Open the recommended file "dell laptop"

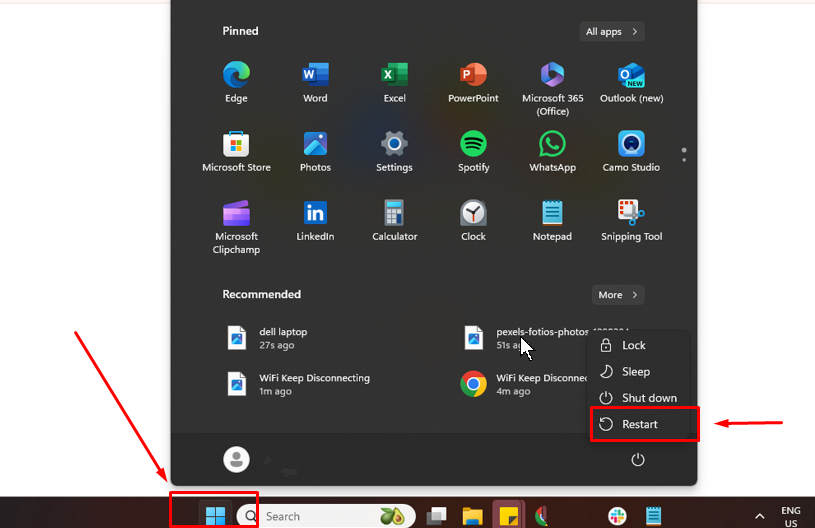(282, 338)
